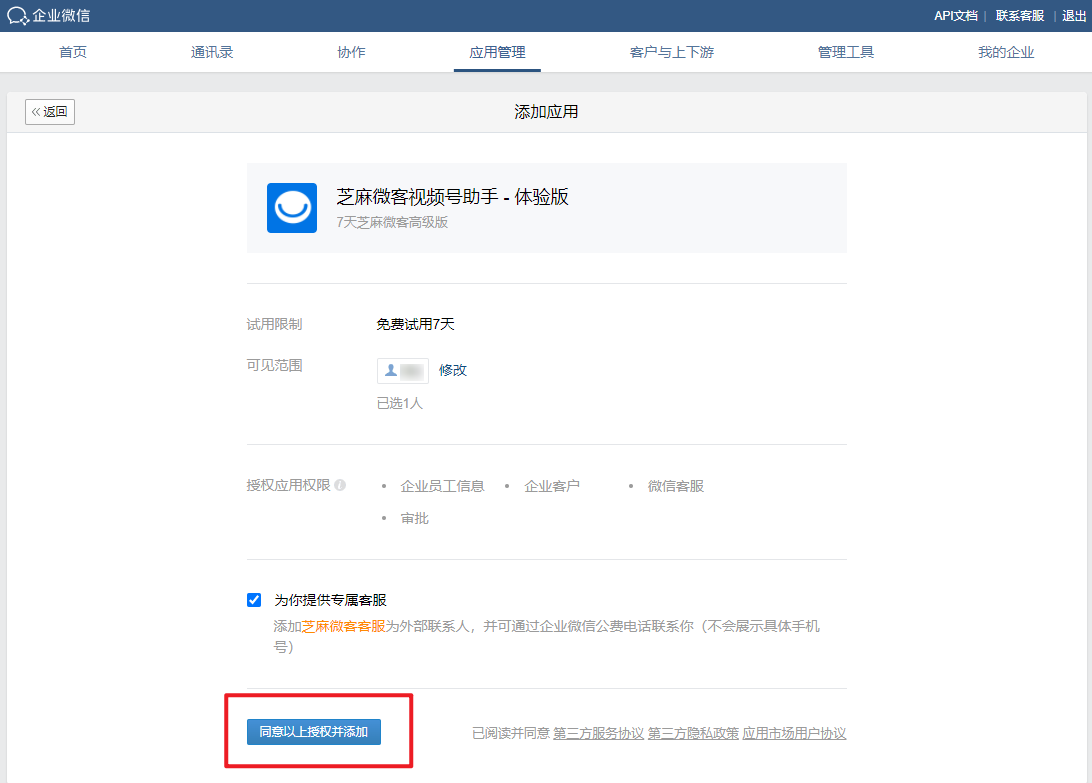1092x783 pixels.
Task: Click the orange 芝麻微客客服 link
Action: (x=343, y=626)
